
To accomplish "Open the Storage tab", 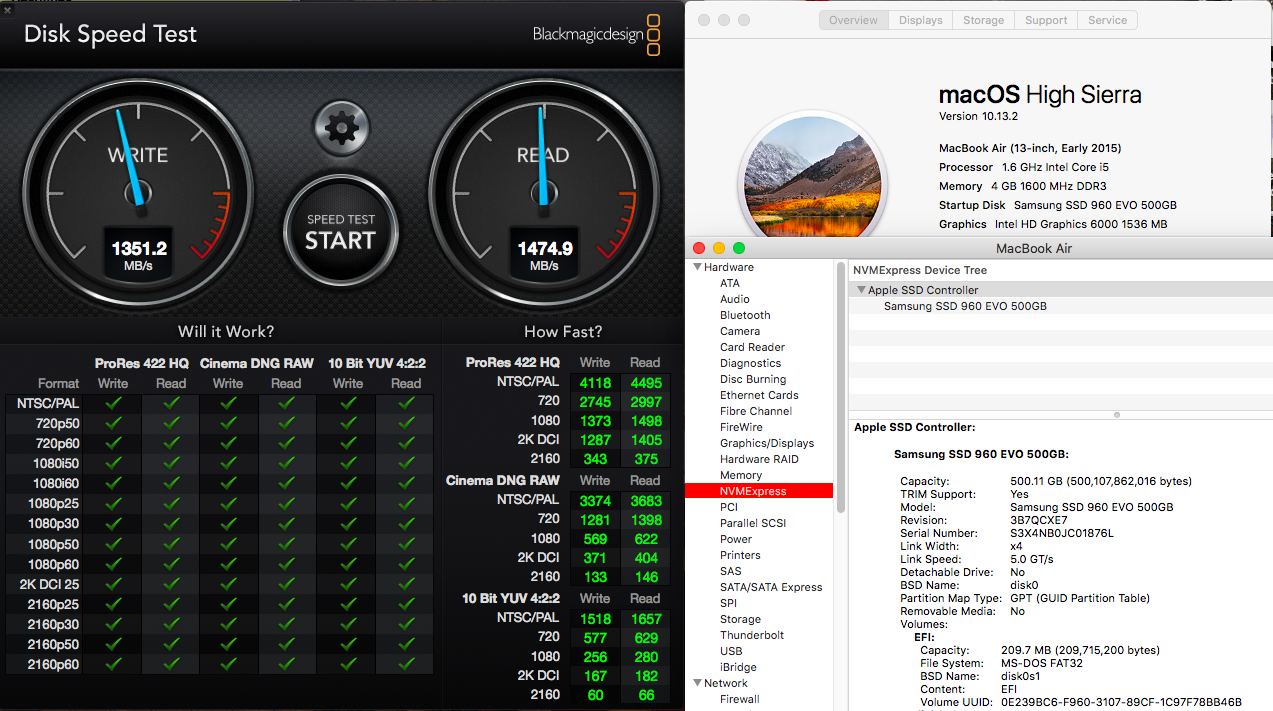I will [983, 20].
